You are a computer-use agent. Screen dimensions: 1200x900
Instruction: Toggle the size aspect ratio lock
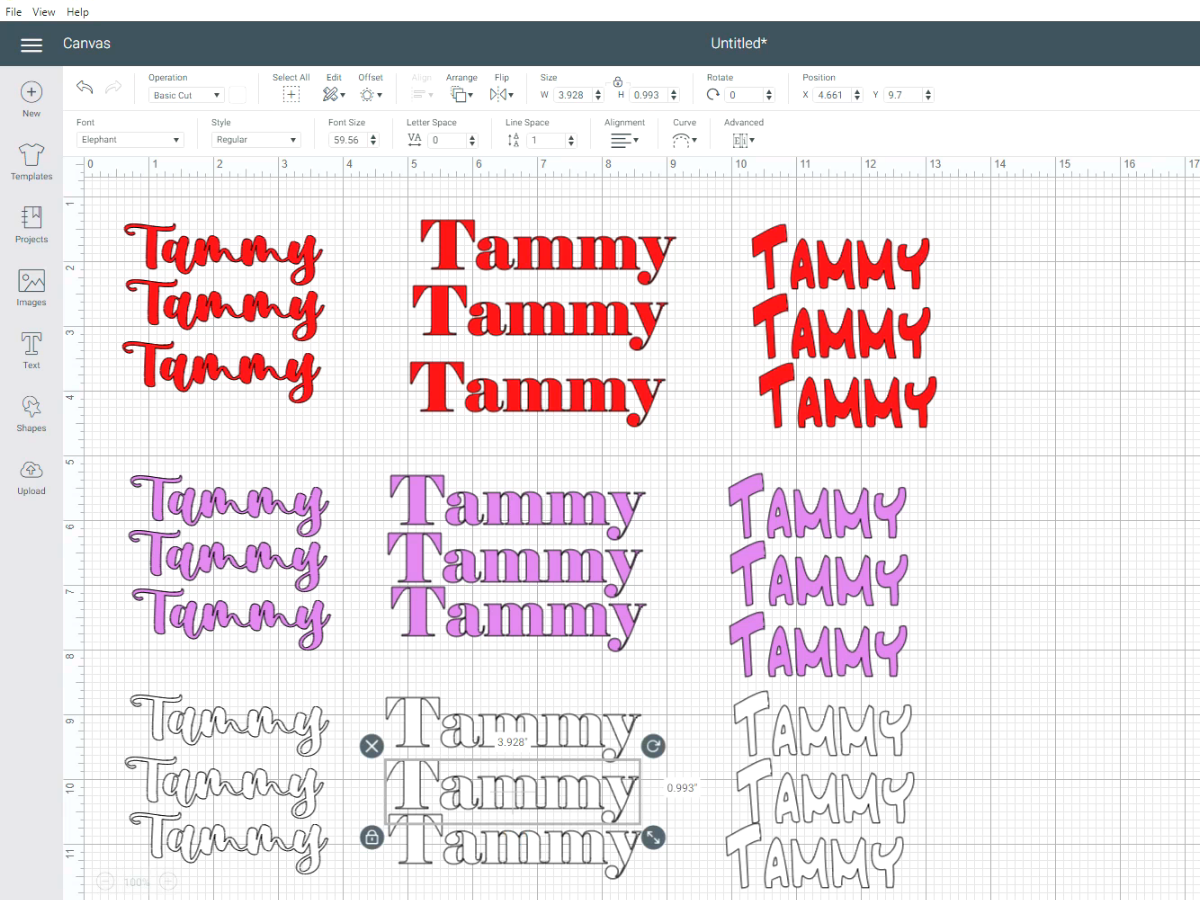coord(618,81)
